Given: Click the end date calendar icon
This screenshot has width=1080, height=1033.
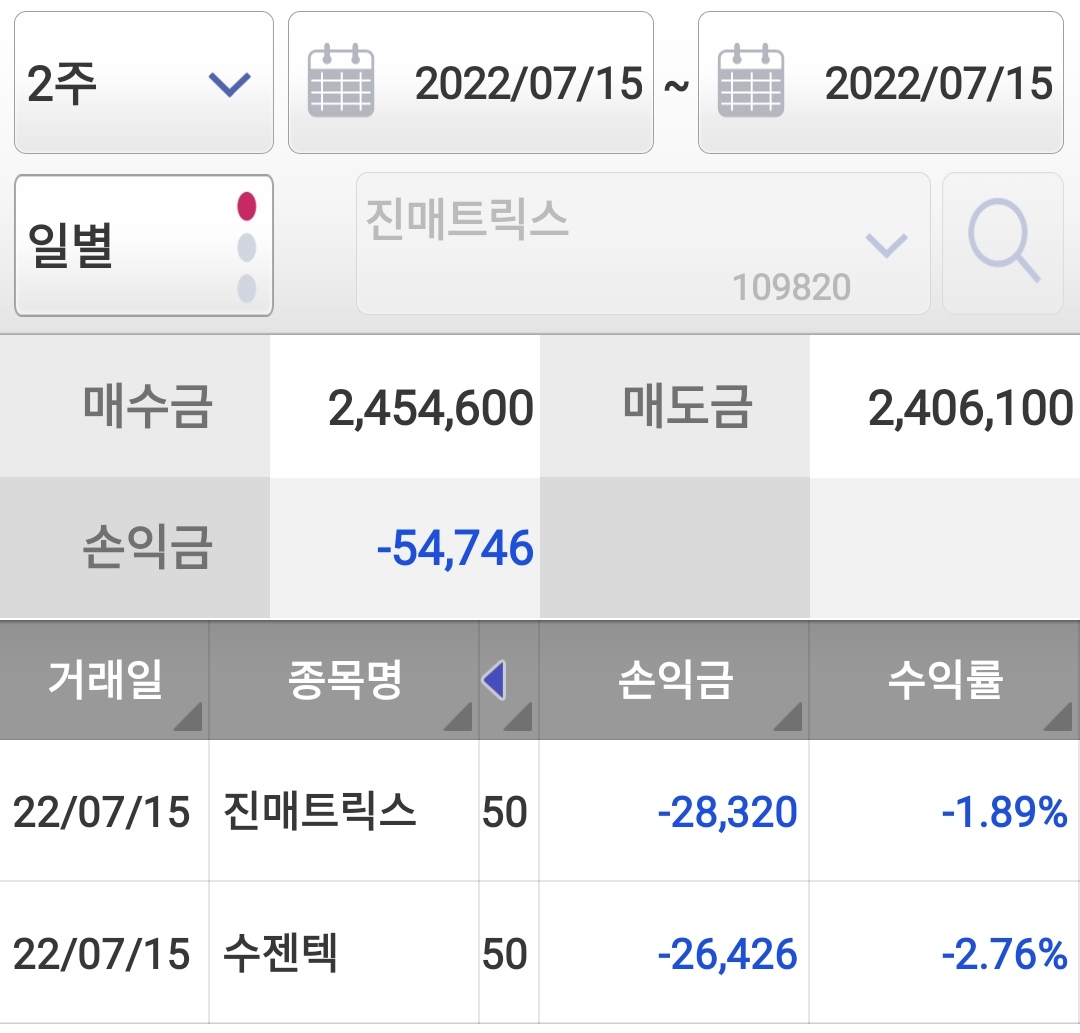Looking at the screenshot, I should coord(750,81).
